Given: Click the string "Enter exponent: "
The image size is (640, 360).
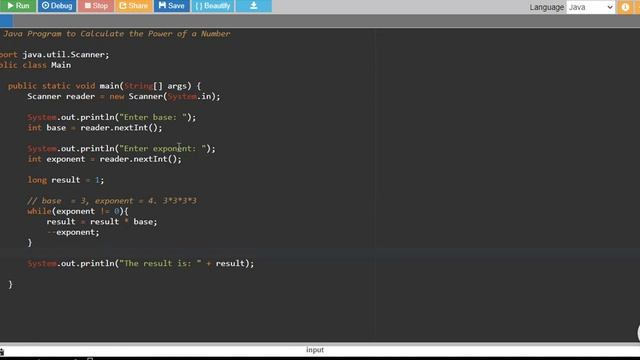Looking at the screenshot, I should 162,149.
